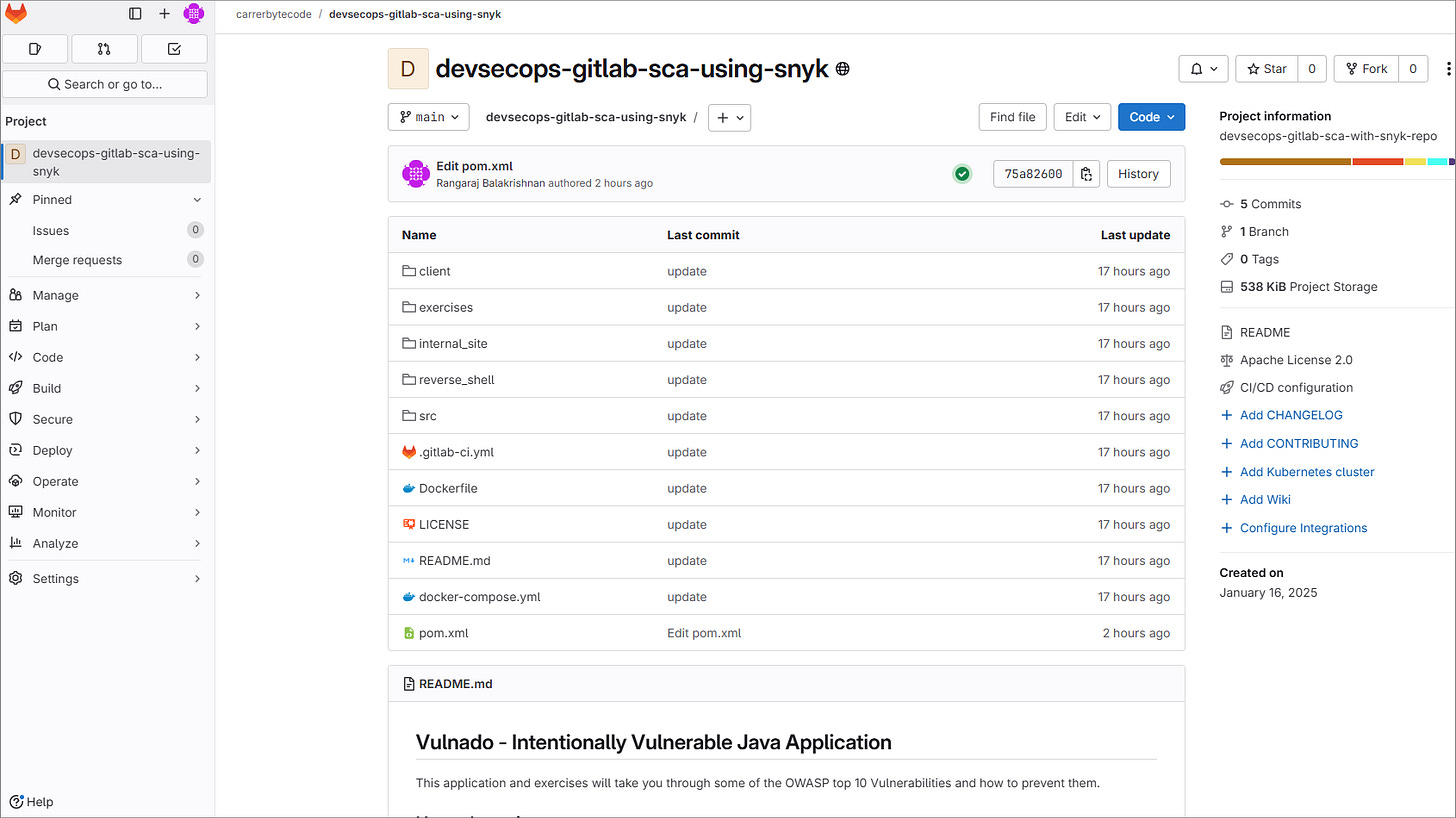Click the commit author avatar
Screen dimensions: 1456x818
(x=416, y=174)
